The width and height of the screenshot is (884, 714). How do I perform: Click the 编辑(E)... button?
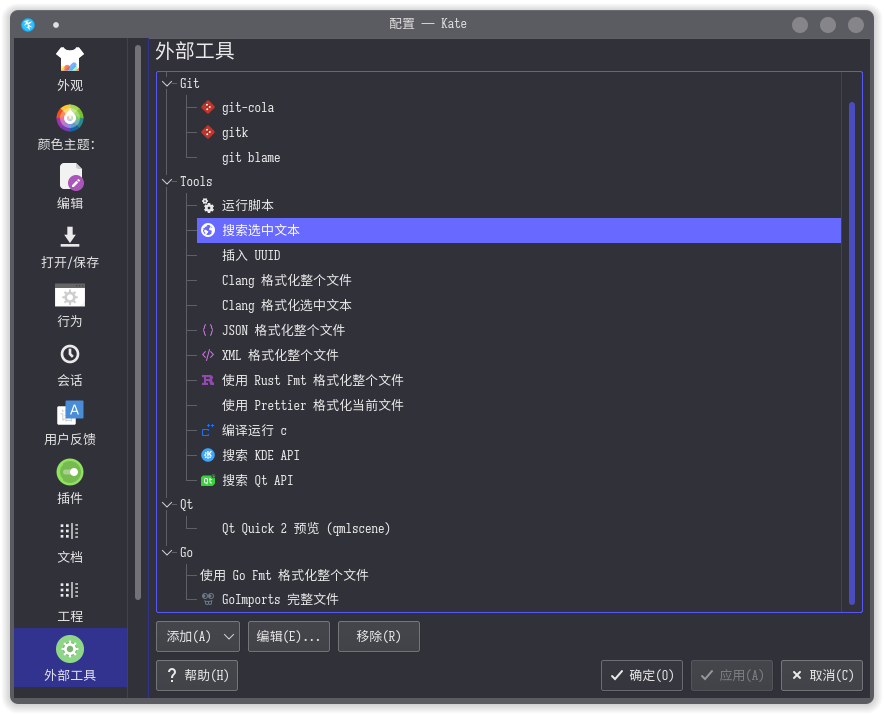pyautogui.click(x=289, y=636)
